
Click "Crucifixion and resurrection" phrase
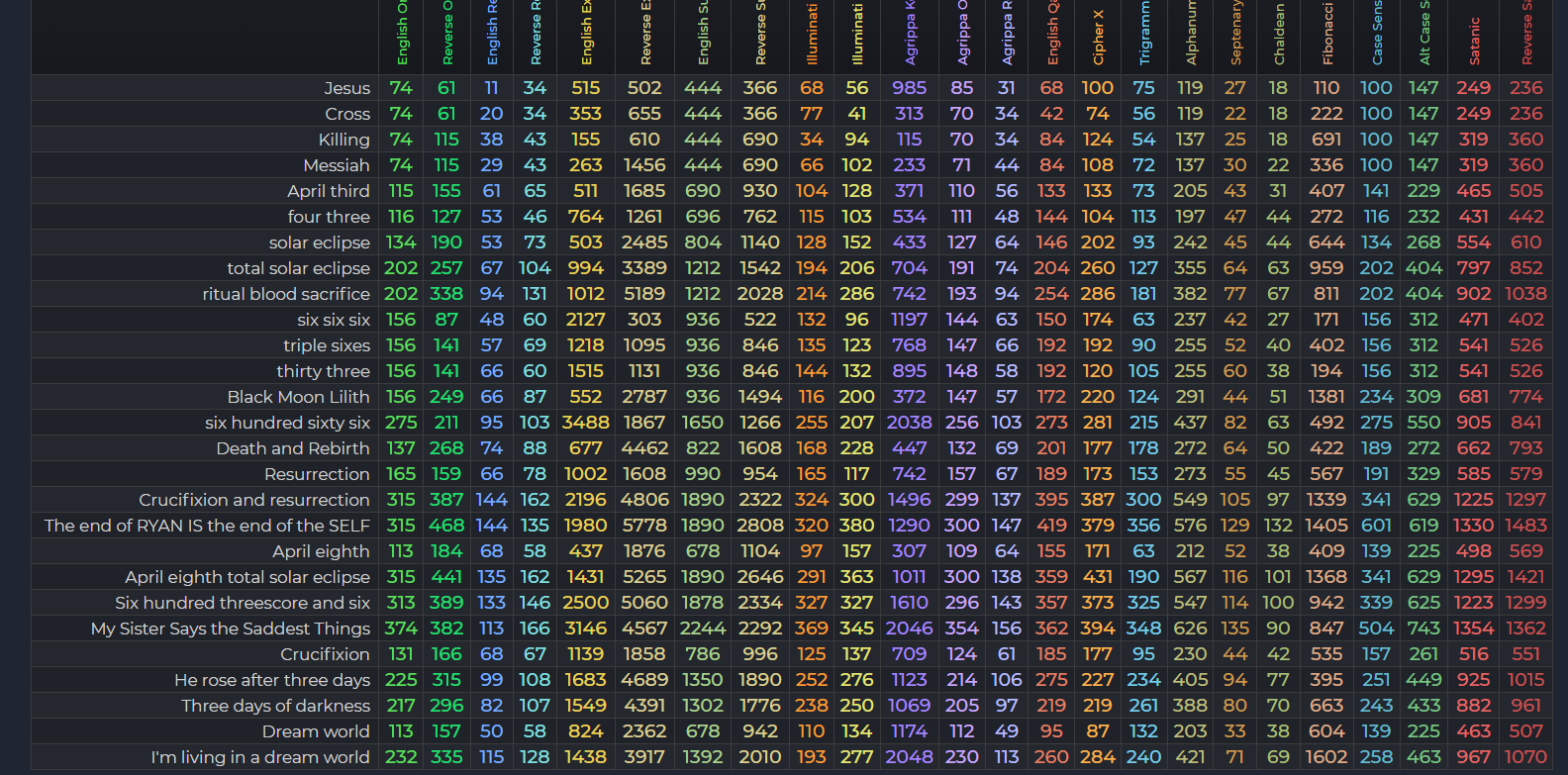254,500
